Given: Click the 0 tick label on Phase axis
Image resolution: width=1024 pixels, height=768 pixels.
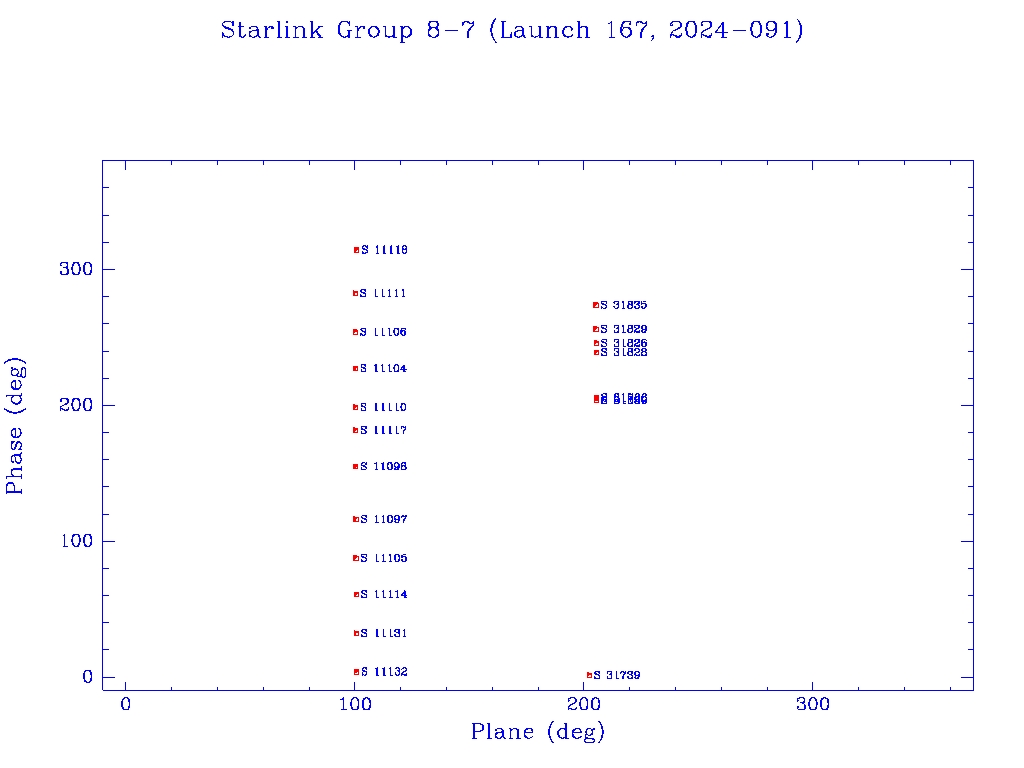Looking at the screenshot, I should click(88, 677).
